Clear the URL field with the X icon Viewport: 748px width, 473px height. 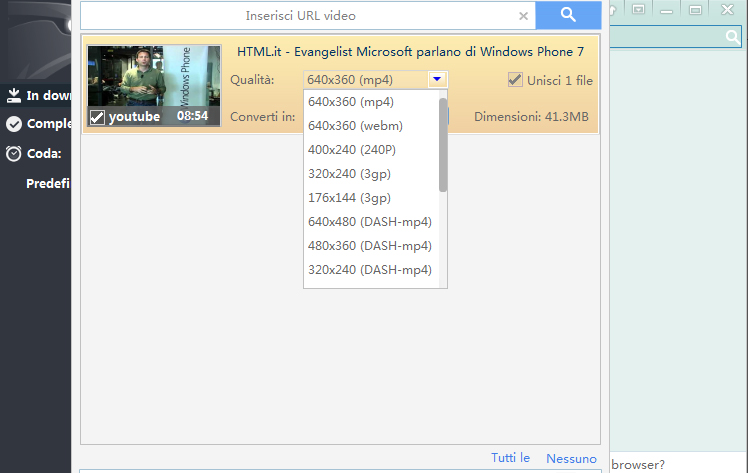point(523,16)
